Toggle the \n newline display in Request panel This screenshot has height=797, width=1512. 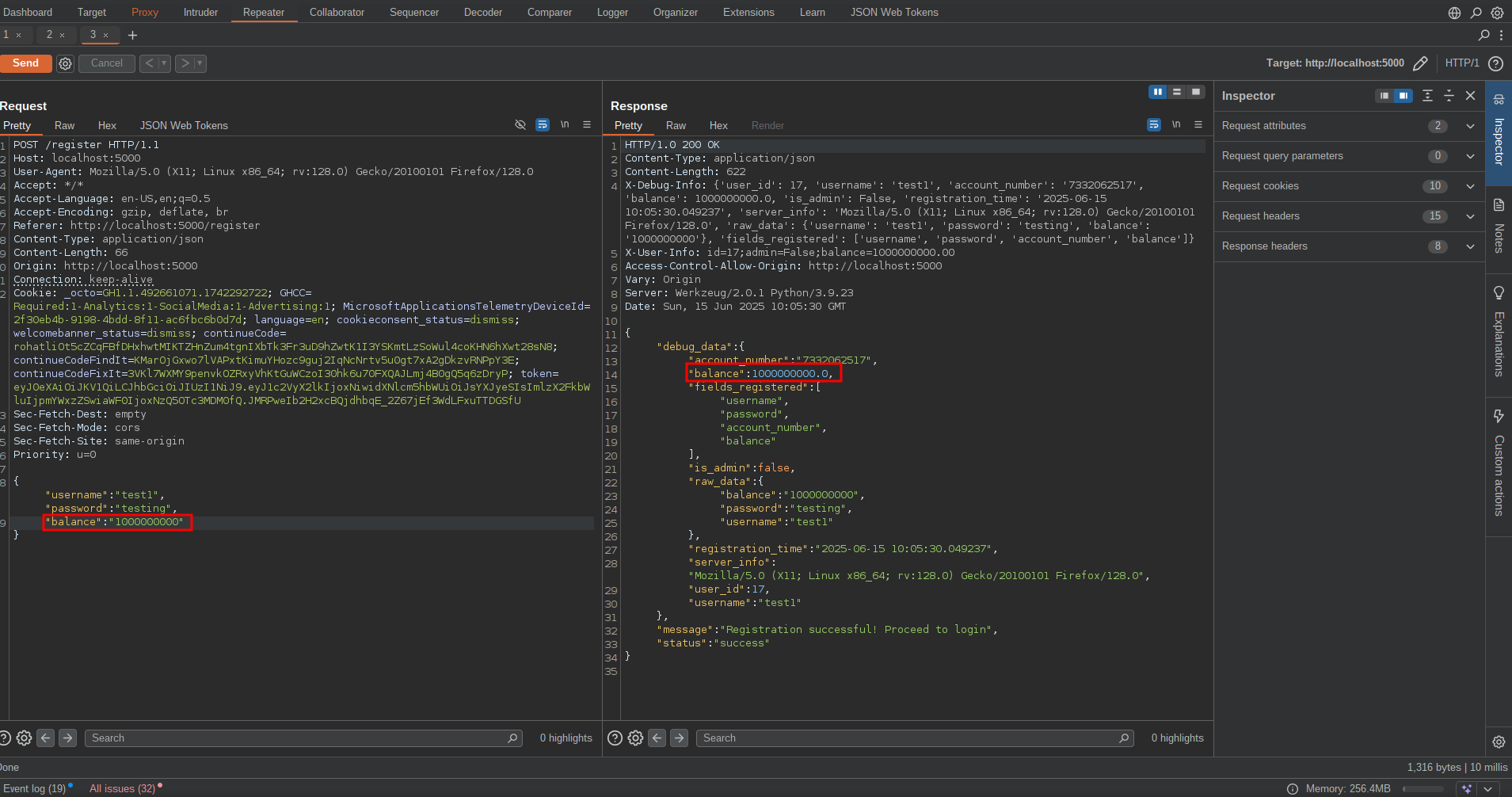(x=565, y=125)
